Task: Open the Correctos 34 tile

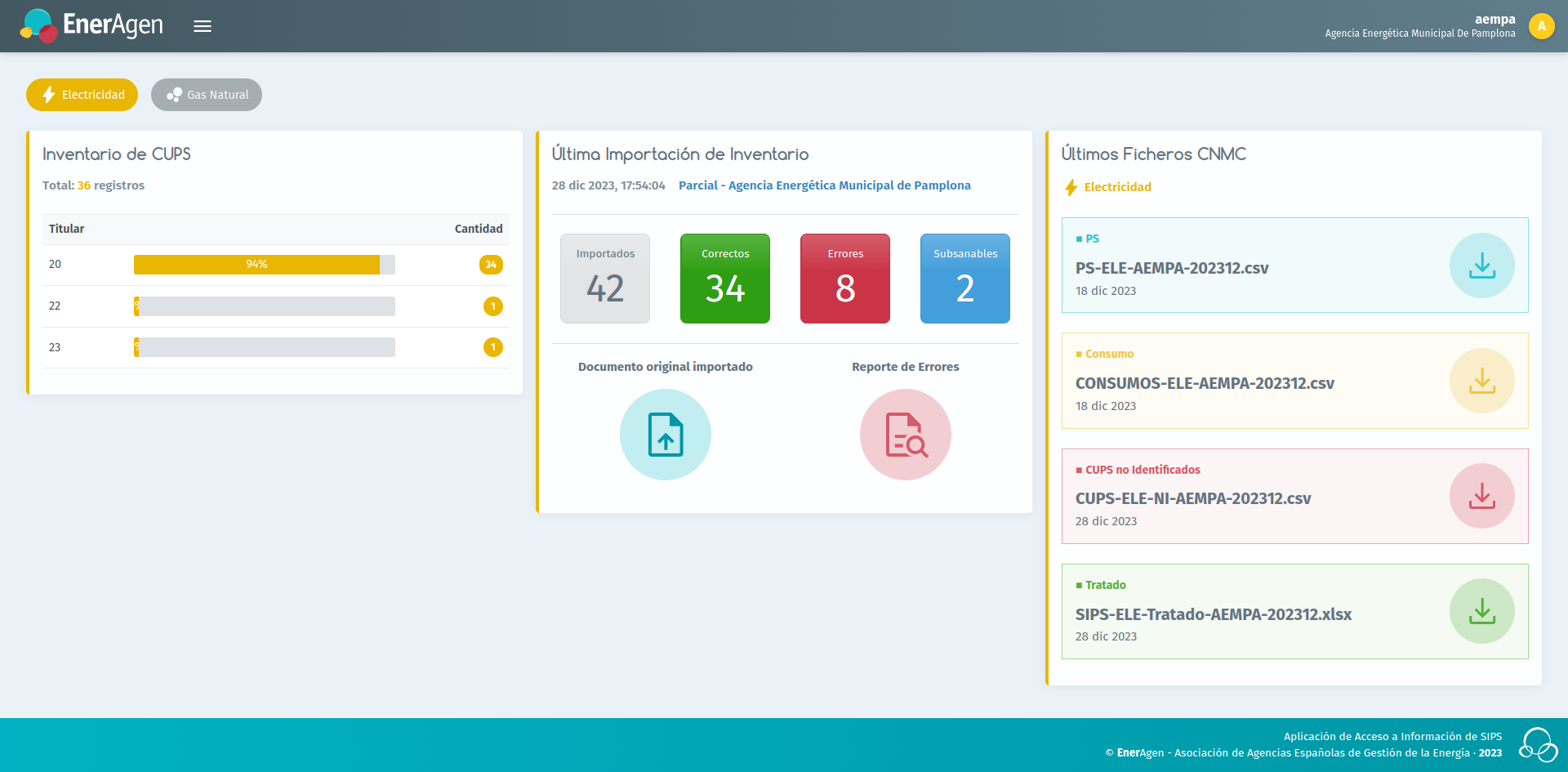Action: (x=725, y=279)
